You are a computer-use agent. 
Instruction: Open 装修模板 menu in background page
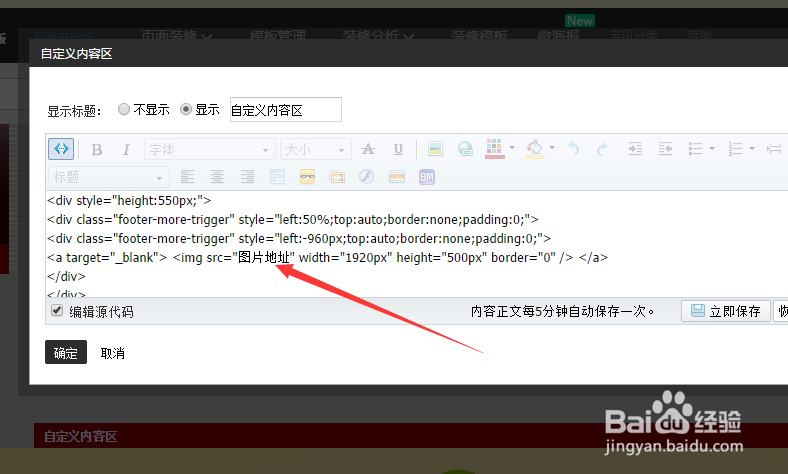(x=479, y=35)
